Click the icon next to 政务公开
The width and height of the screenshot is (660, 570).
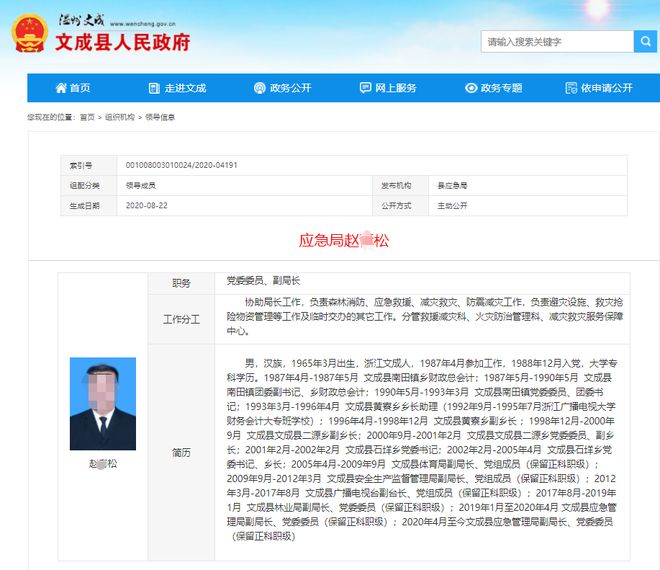pos(261,88)
